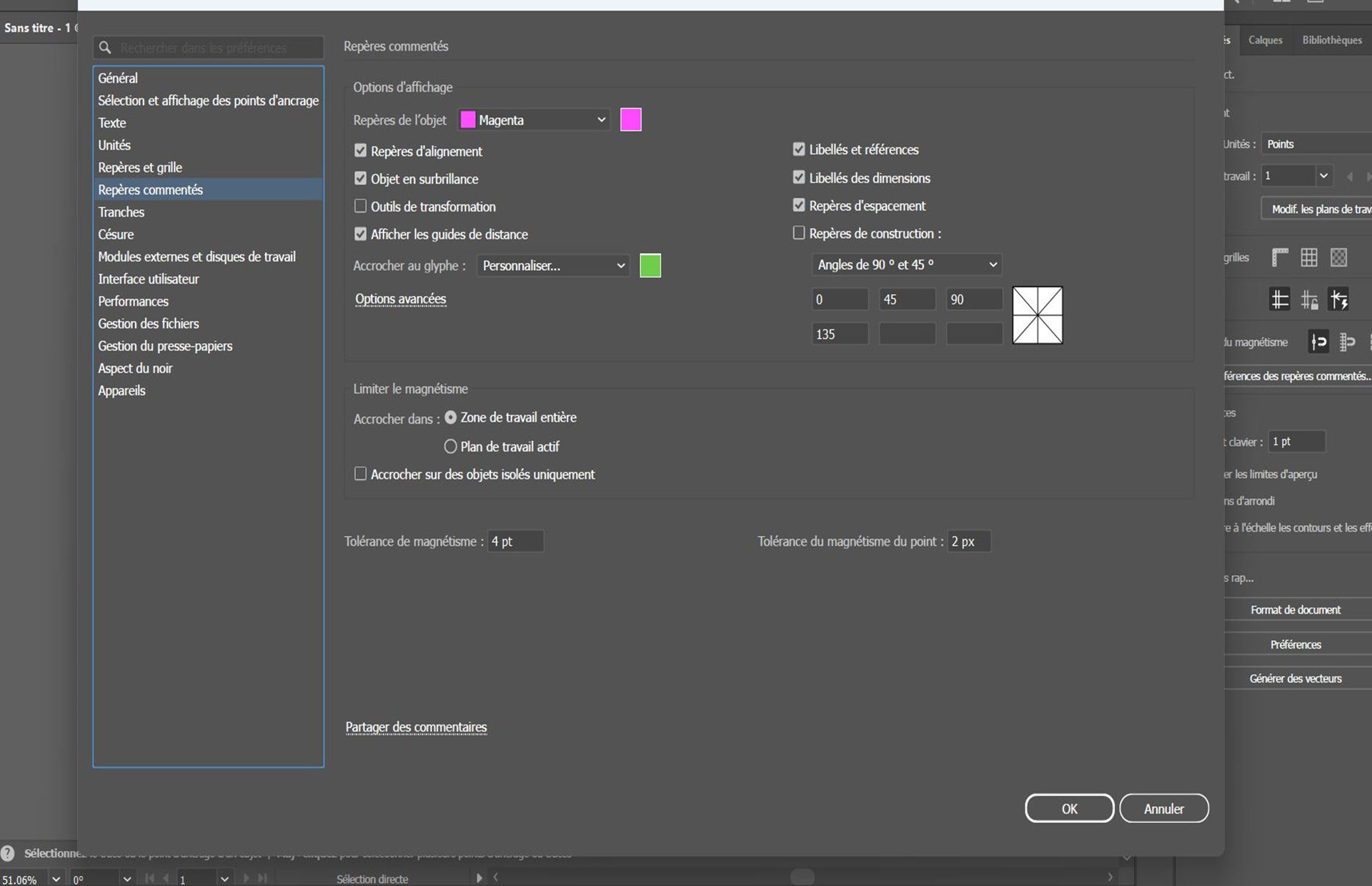Click the show grid icon

tap(1309, 257)
